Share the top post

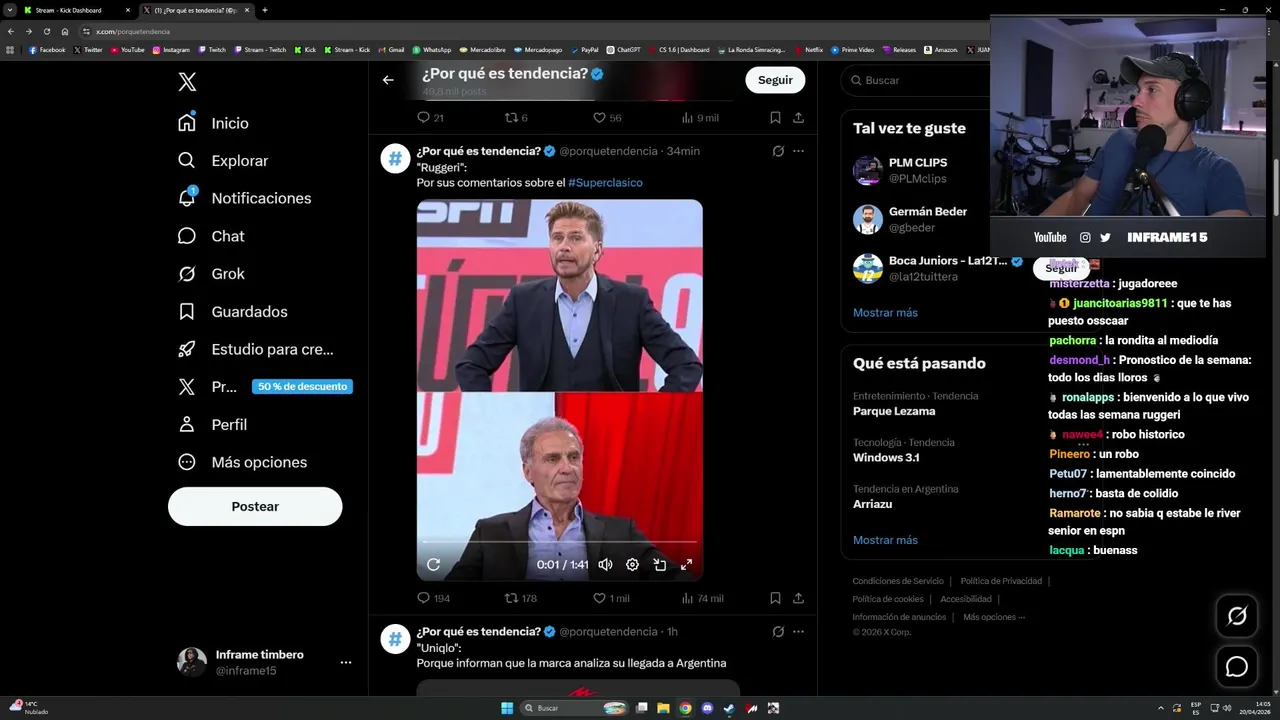pyautogui.click(x=798, y=117)
